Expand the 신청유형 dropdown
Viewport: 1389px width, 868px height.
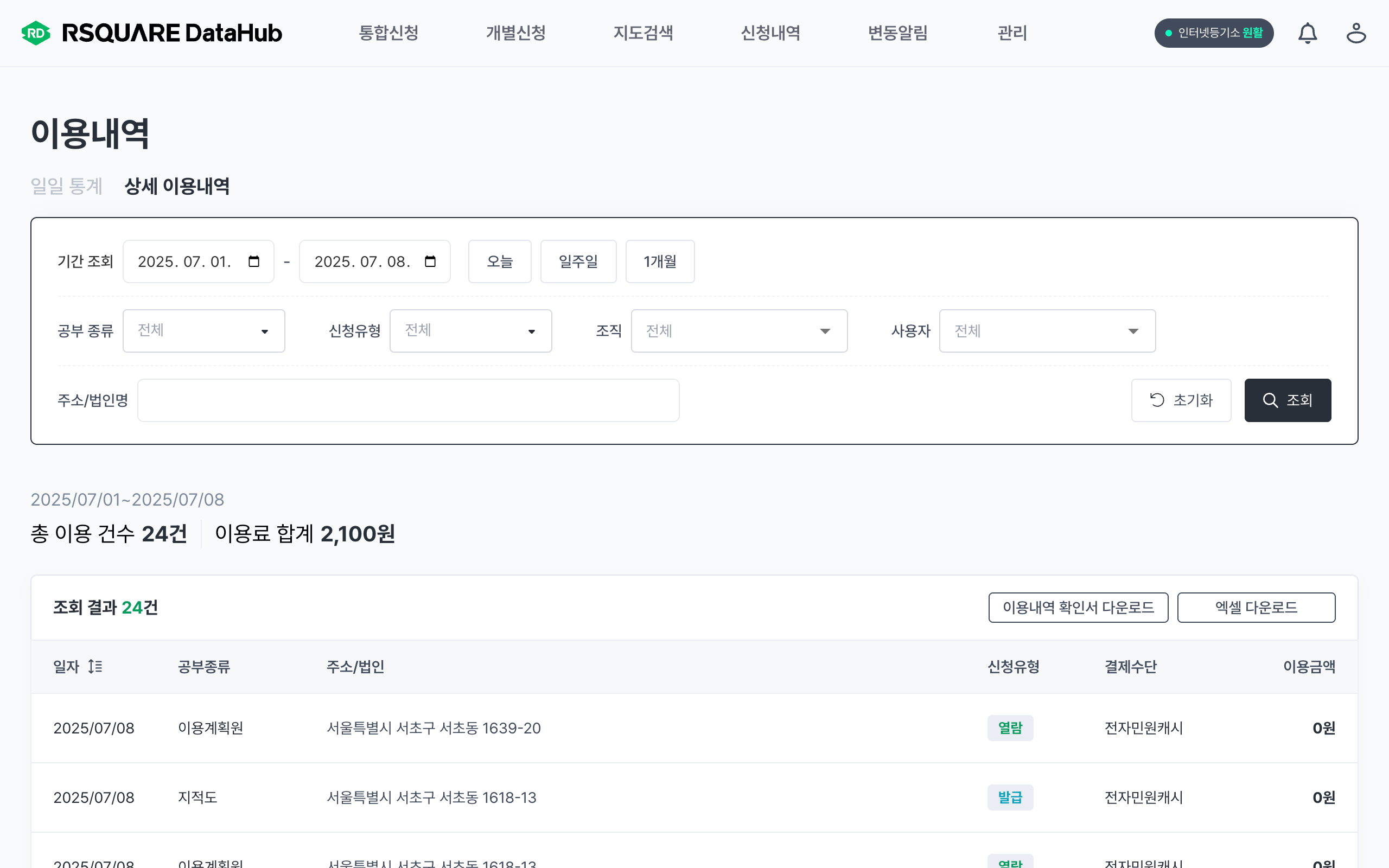(x=470, y=331)
